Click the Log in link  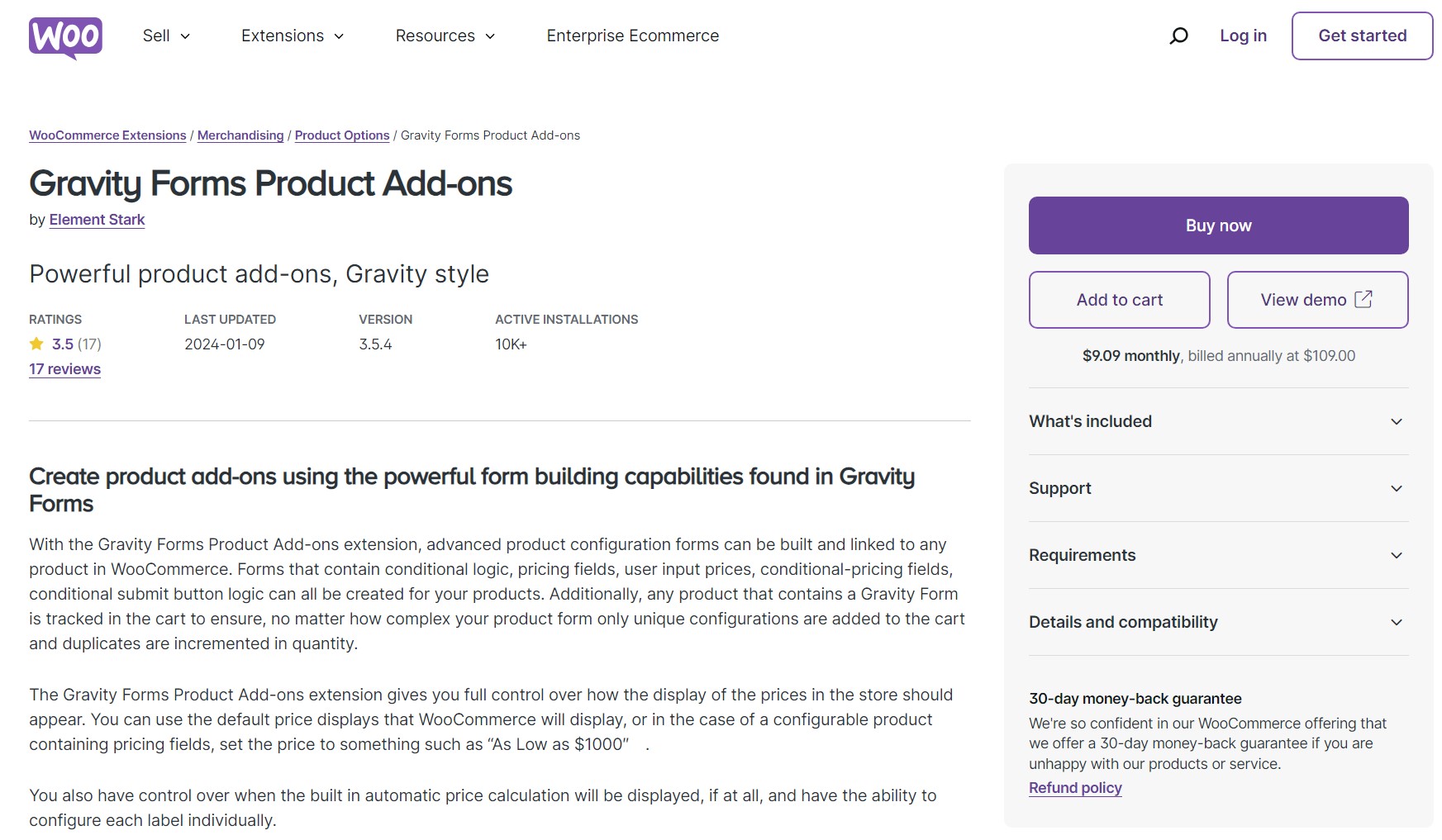pos(1243,36)
